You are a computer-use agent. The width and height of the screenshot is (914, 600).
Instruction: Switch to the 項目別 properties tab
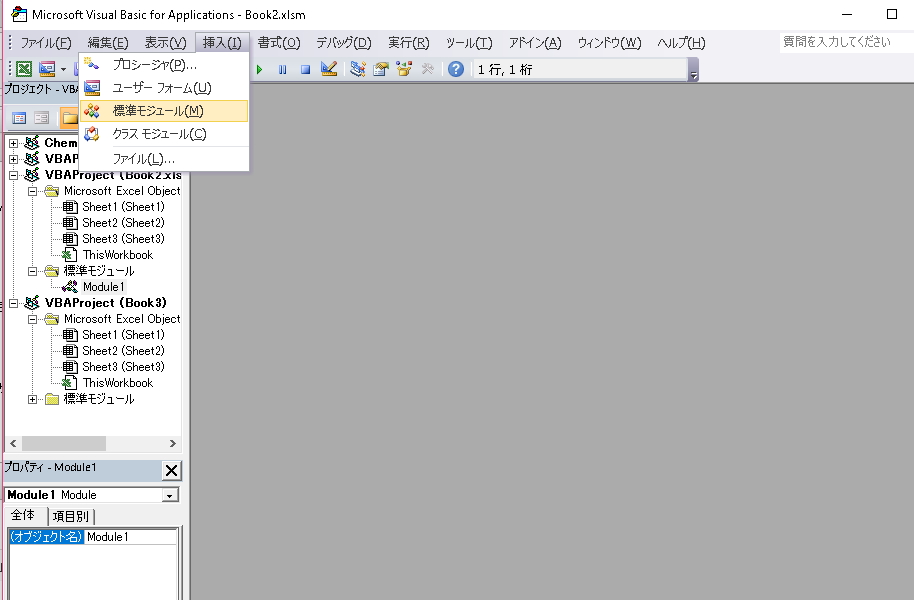point(70,516)
